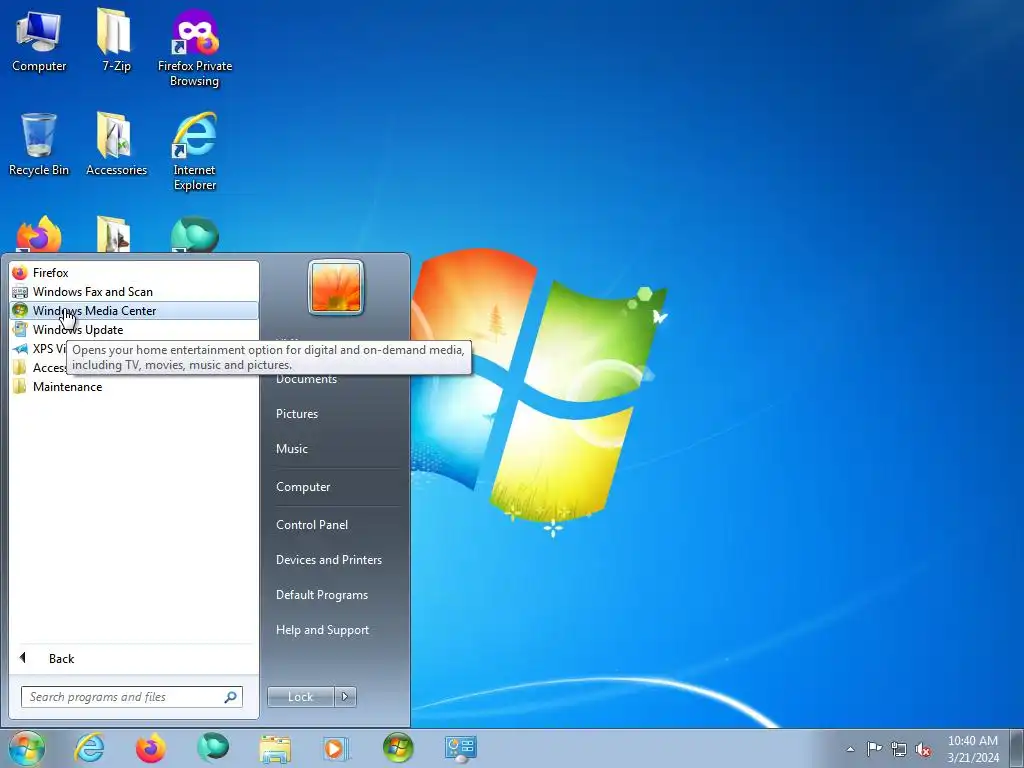Image resolution: width=1024 pixels, height=768 pixels.
Task: Click the user account flower picture
Action: click(336, 287)
